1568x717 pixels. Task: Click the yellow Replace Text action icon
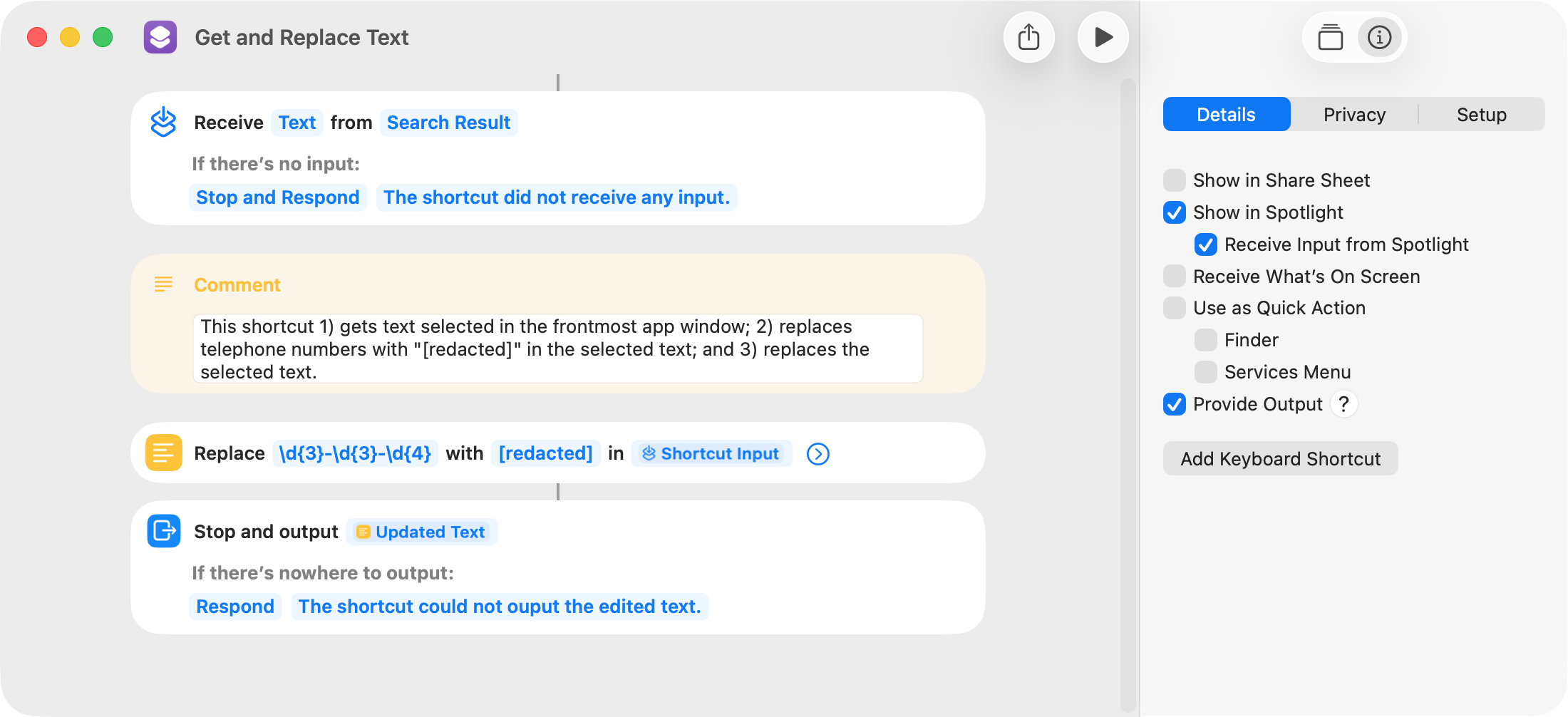pyautogui.click(x=163, y=453)
